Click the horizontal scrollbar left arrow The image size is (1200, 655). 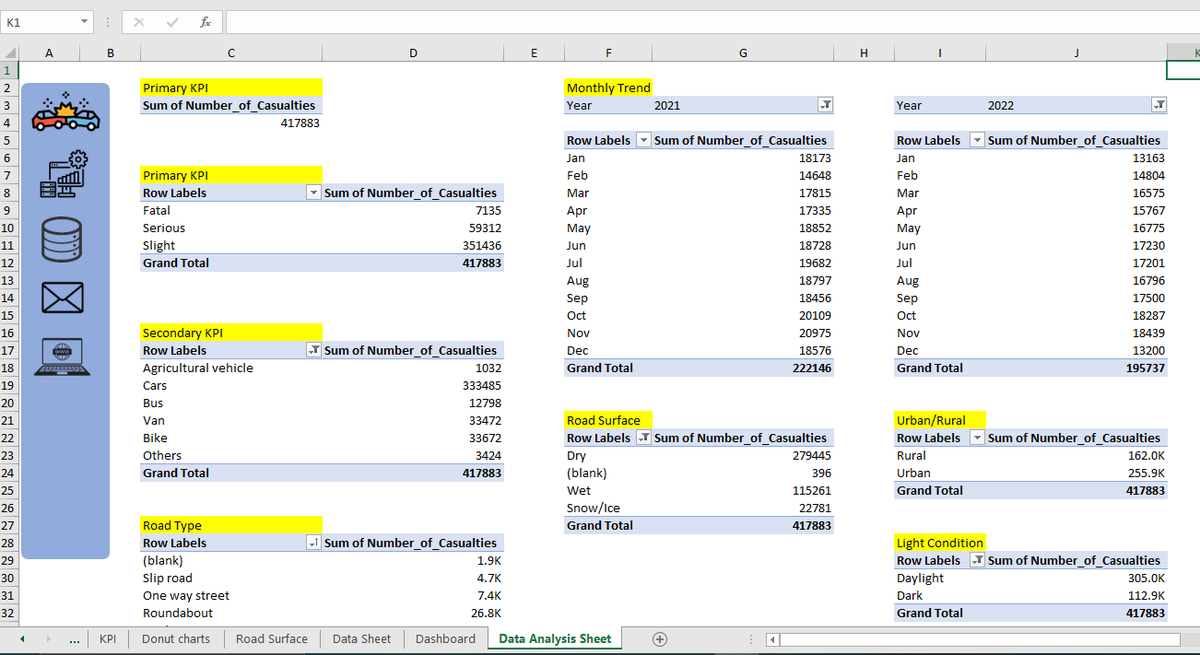coord(771,639)
